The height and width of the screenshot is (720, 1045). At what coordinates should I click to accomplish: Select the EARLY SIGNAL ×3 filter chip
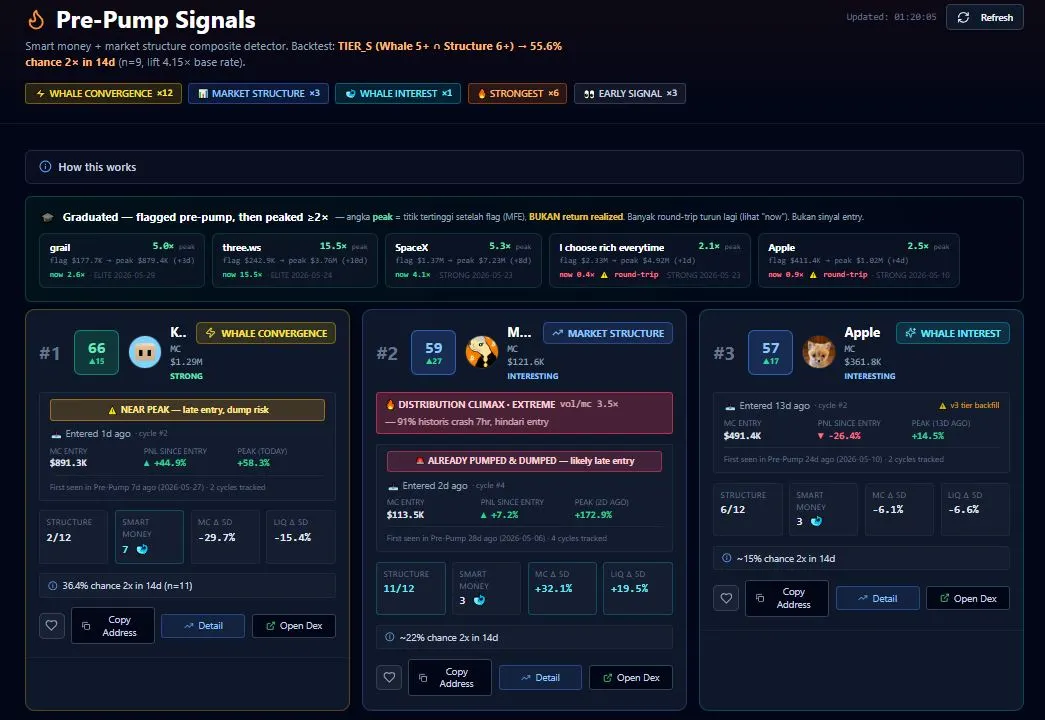click(x=630, y=93)
